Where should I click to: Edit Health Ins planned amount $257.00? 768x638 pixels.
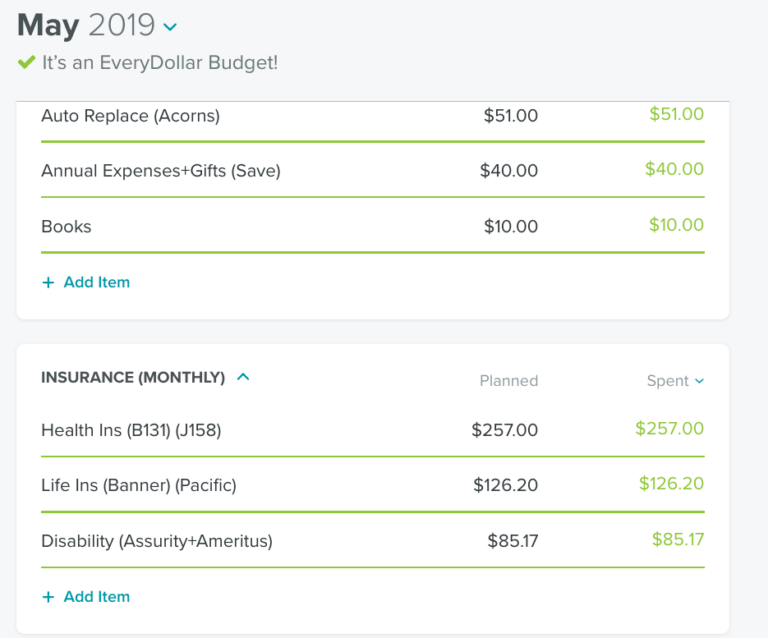click(504, 430)
